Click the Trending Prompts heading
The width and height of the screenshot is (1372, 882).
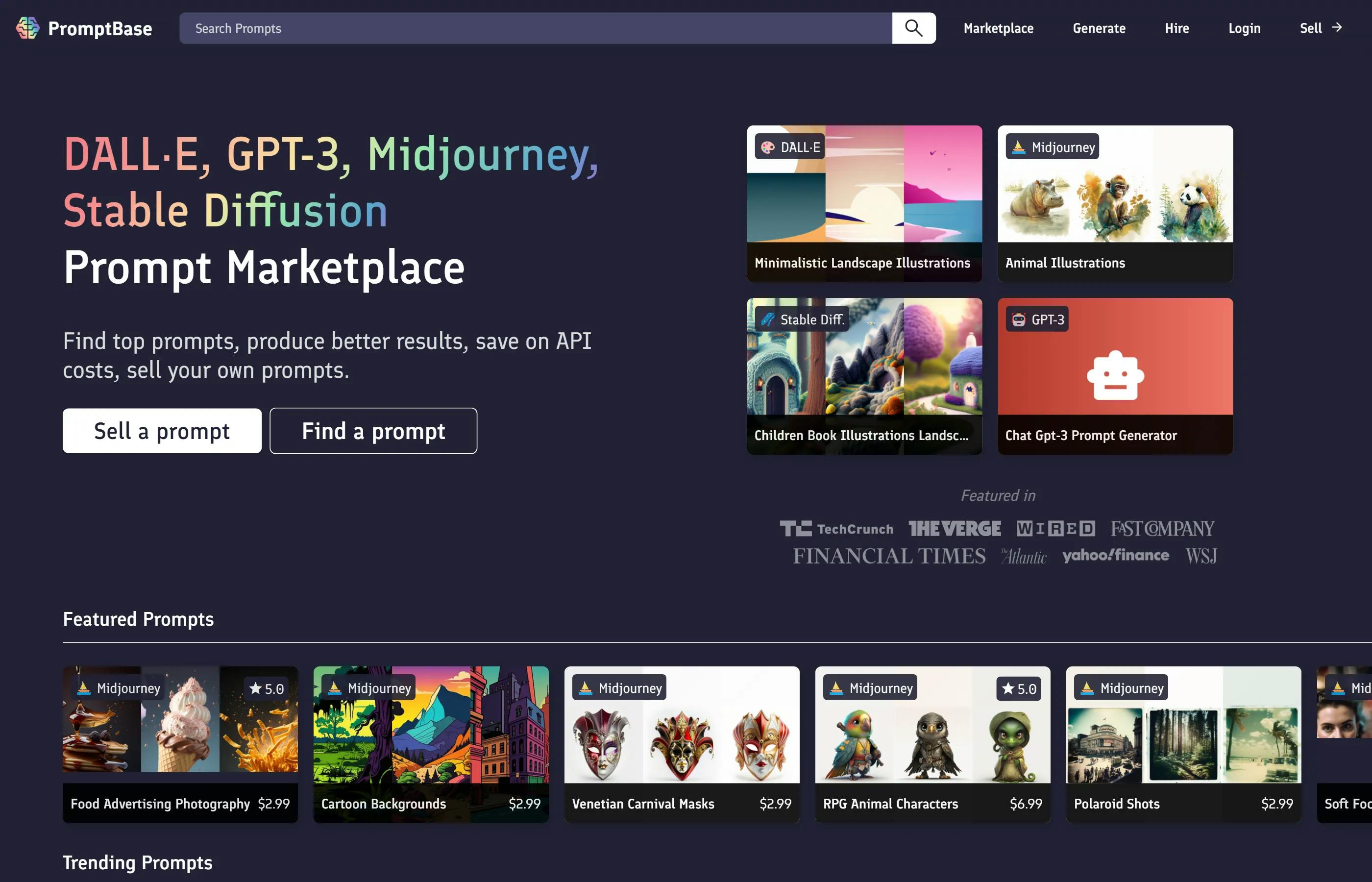click(x=137, y=862)
